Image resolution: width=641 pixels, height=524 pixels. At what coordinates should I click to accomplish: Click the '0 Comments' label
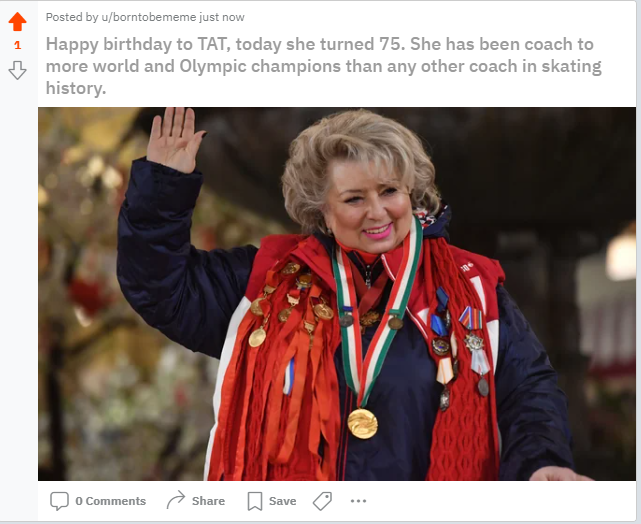click(110, 501)
